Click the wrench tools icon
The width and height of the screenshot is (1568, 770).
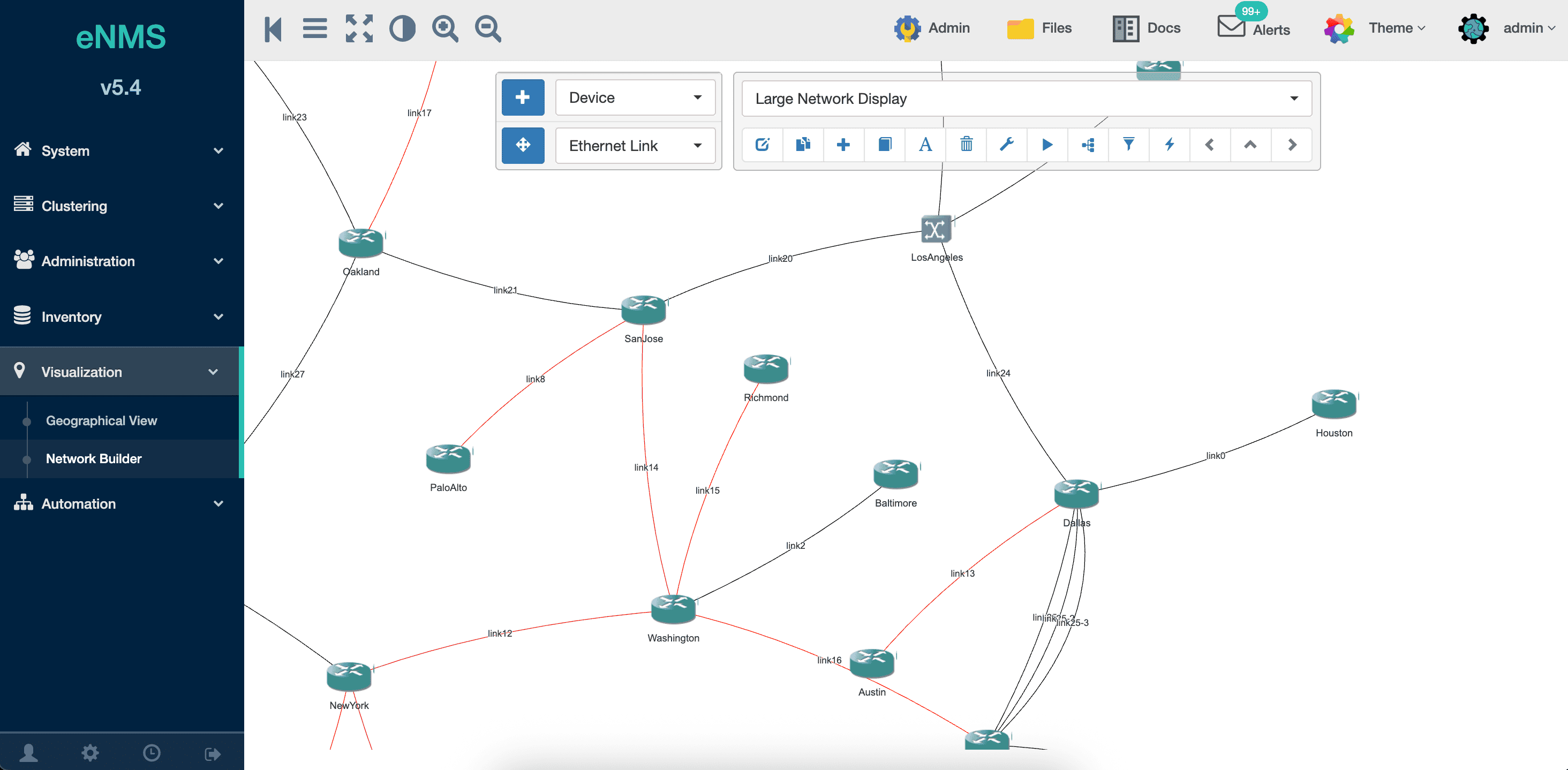(x=1007, y=145)
